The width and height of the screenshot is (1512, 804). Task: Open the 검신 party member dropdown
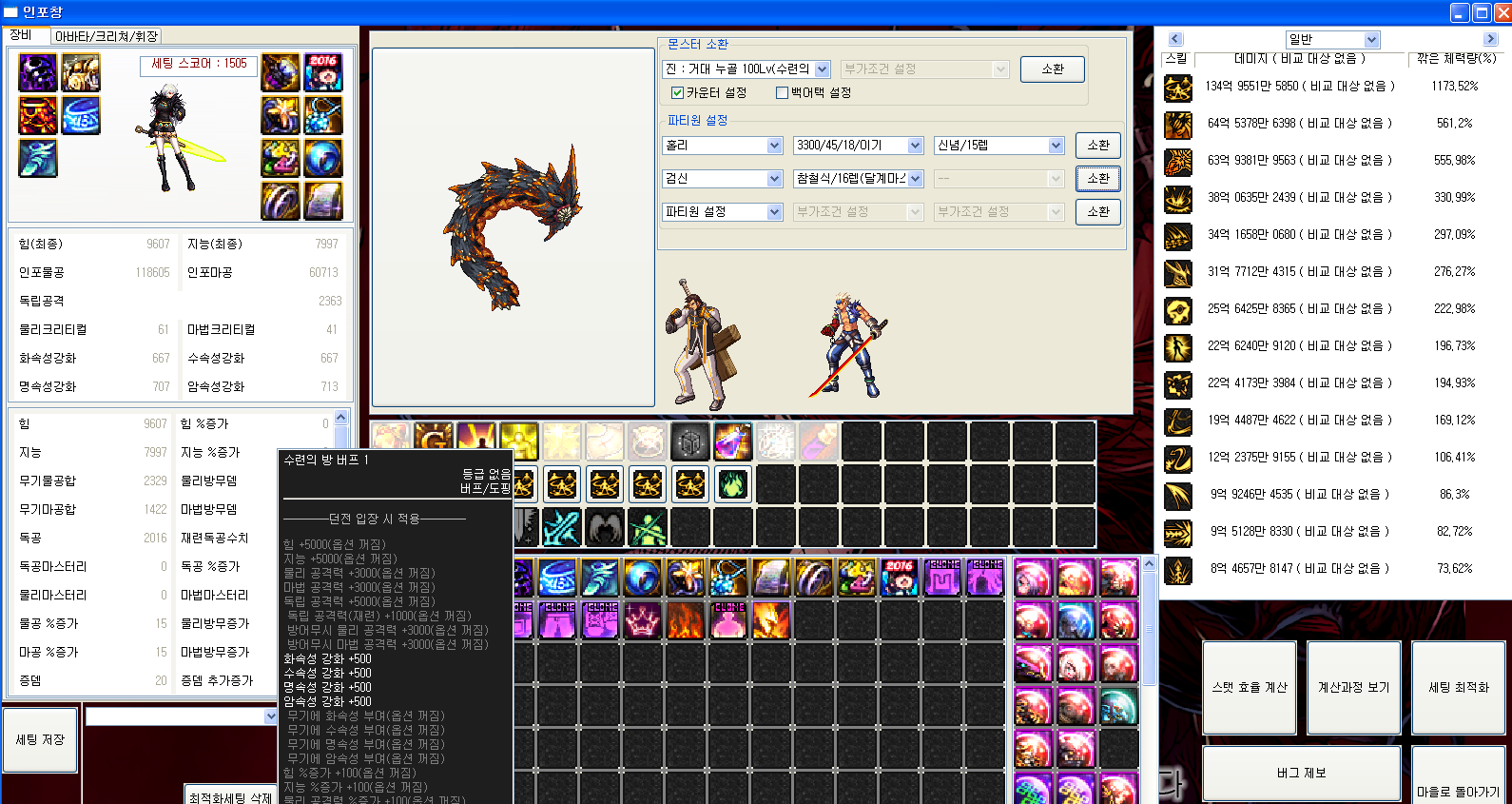tap(723, 179)
